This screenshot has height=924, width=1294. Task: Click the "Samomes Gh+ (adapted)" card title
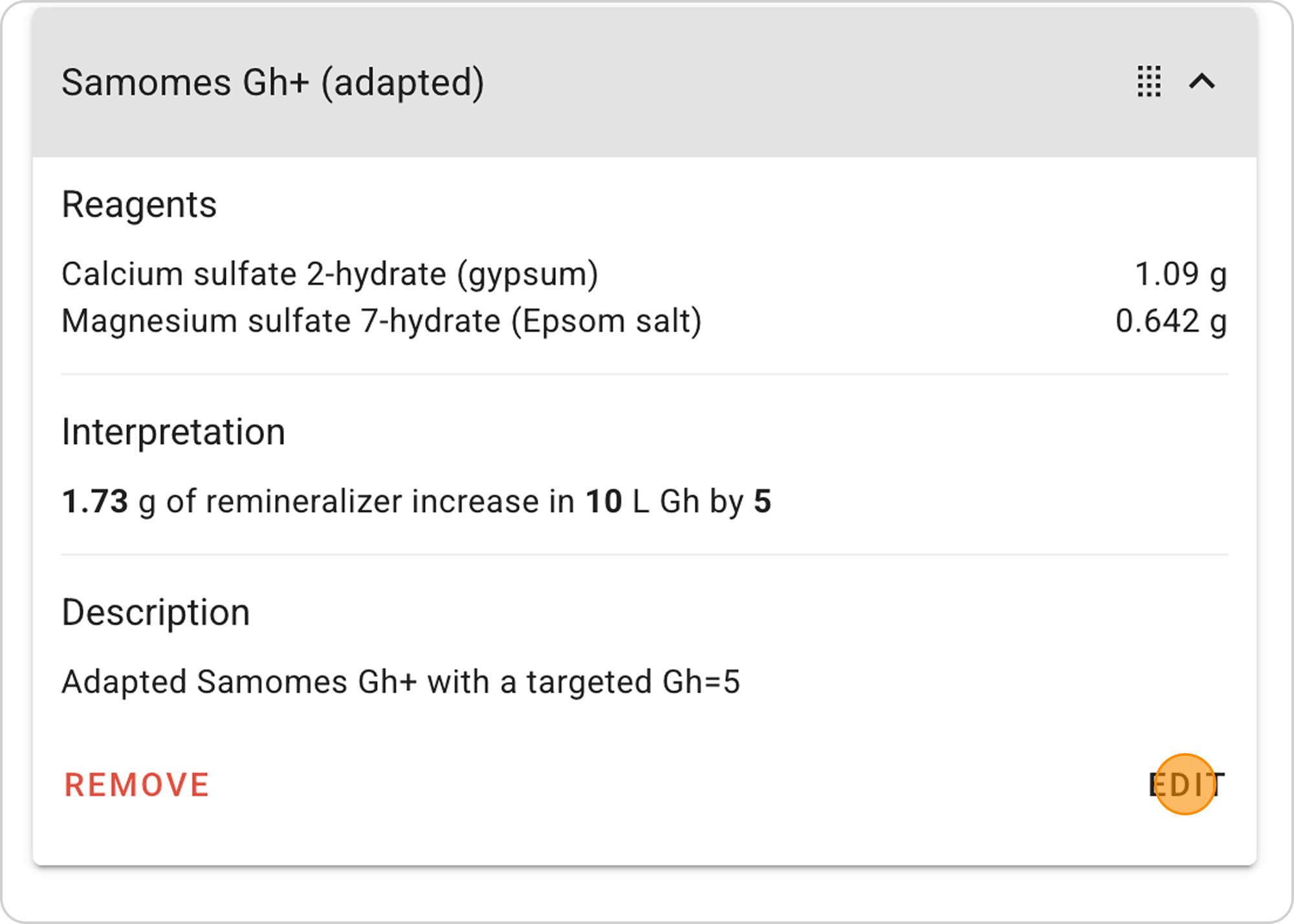[x=272, y=83]
